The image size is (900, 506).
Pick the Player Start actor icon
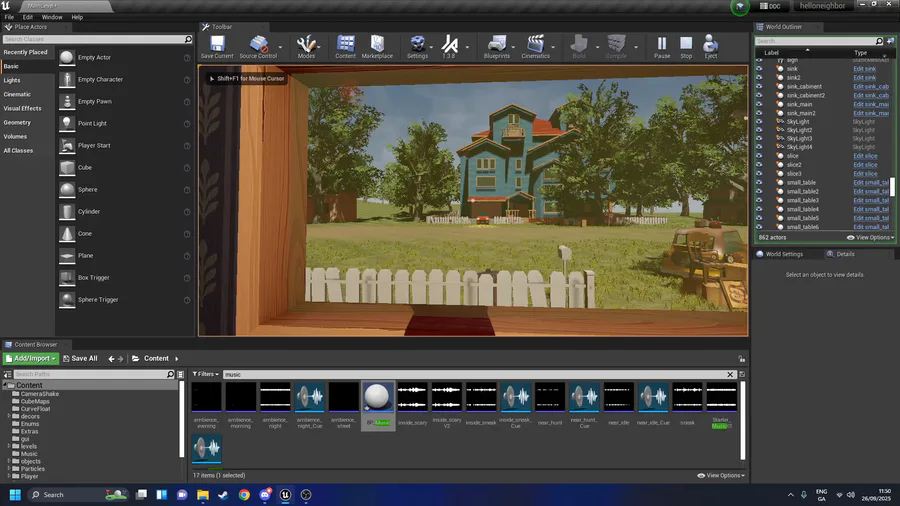[x=67, y=146]
